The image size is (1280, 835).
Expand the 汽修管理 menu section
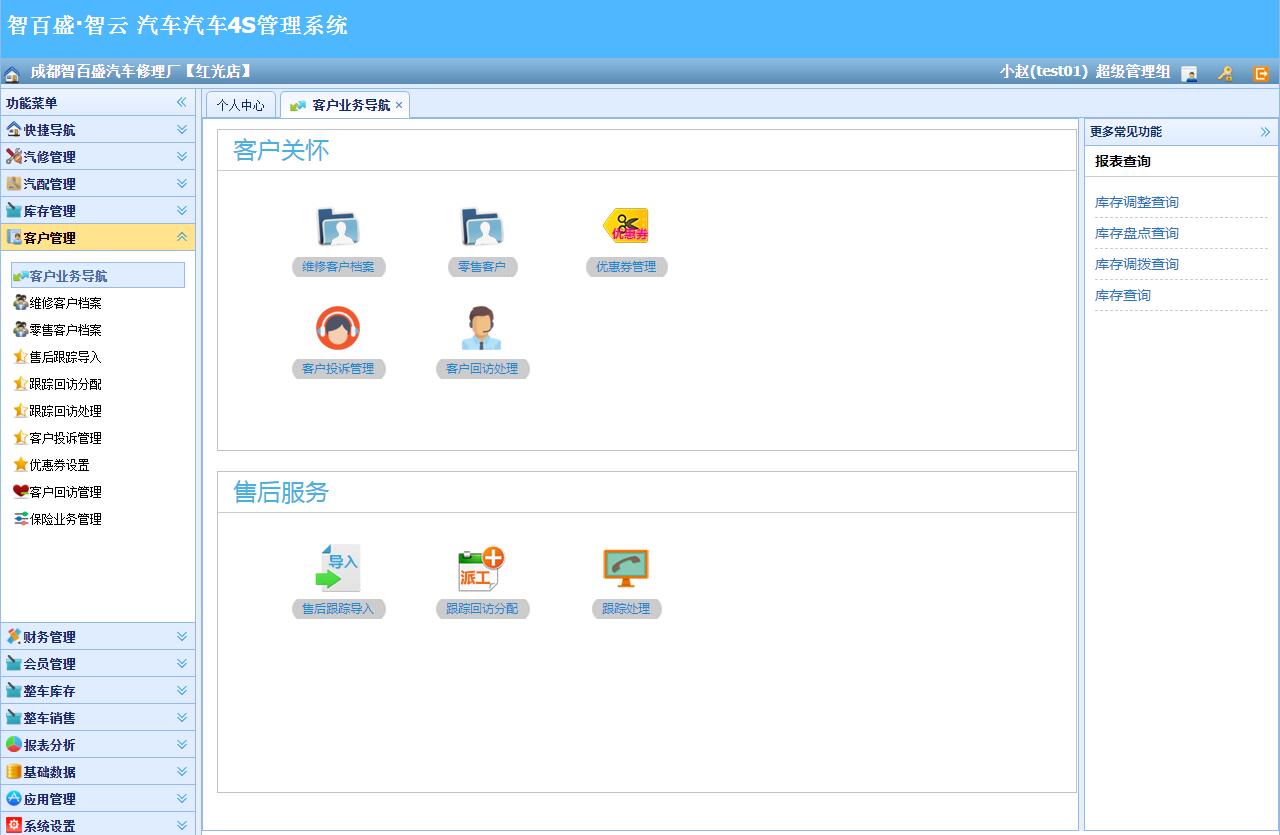pos(98,157)
